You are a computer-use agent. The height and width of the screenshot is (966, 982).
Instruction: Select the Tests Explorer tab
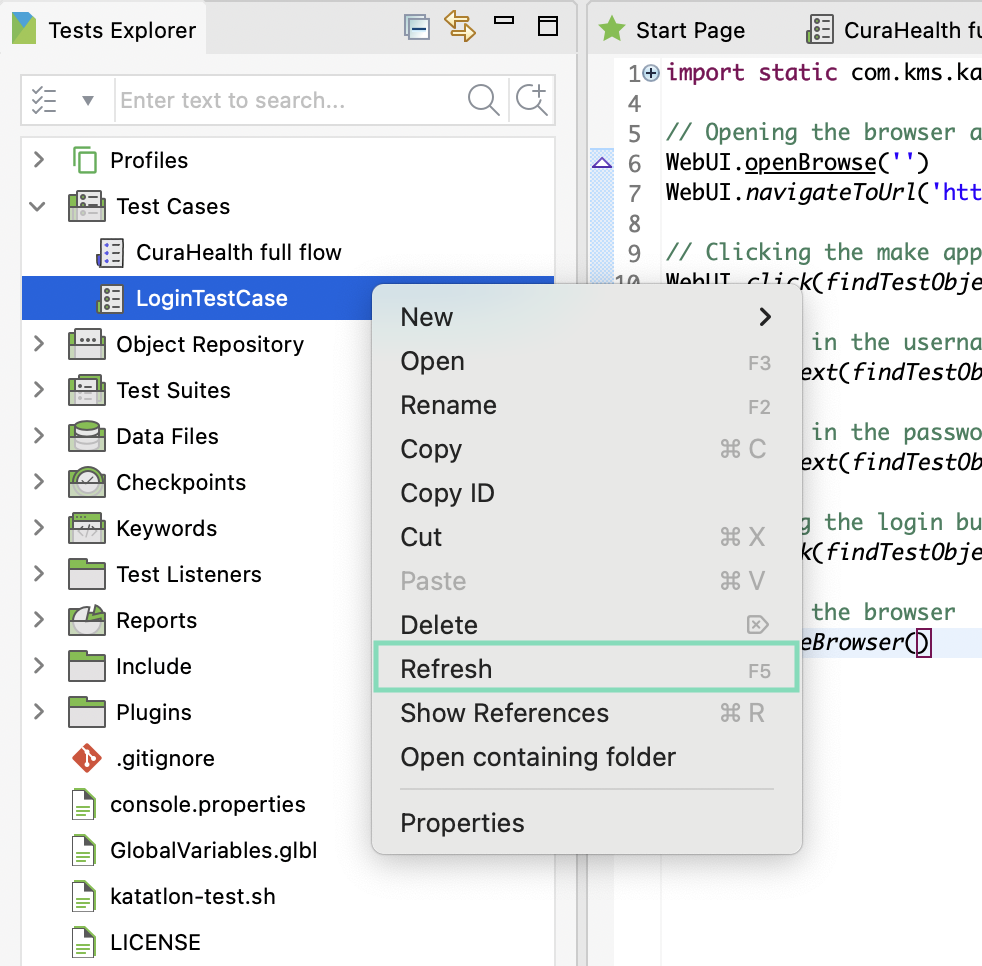click(x=105, y=29)
